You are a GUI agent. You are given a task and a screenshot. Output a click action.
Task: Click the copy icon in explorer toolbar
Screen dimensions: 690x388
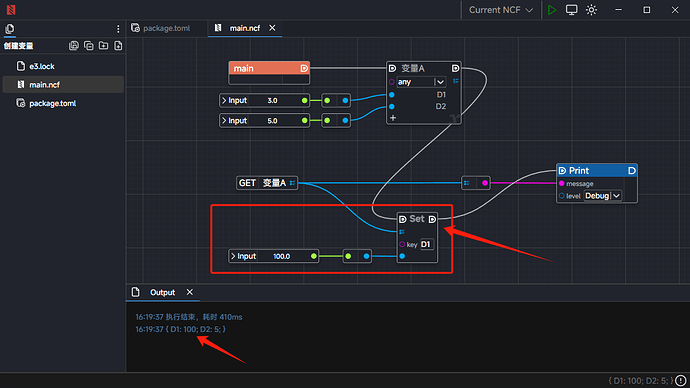[88, 45]
